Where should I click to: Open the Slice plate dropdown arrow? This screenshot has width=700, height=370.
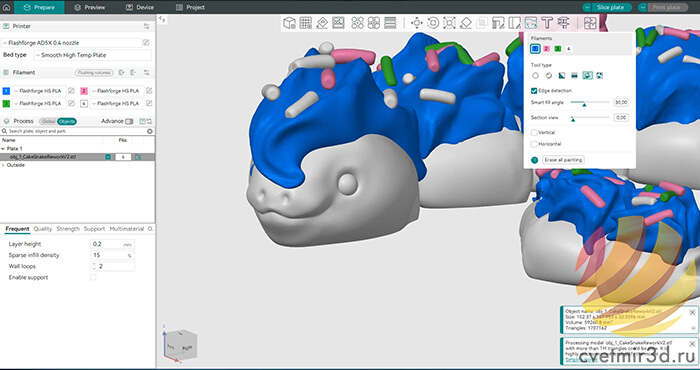[x=587, y=7]
